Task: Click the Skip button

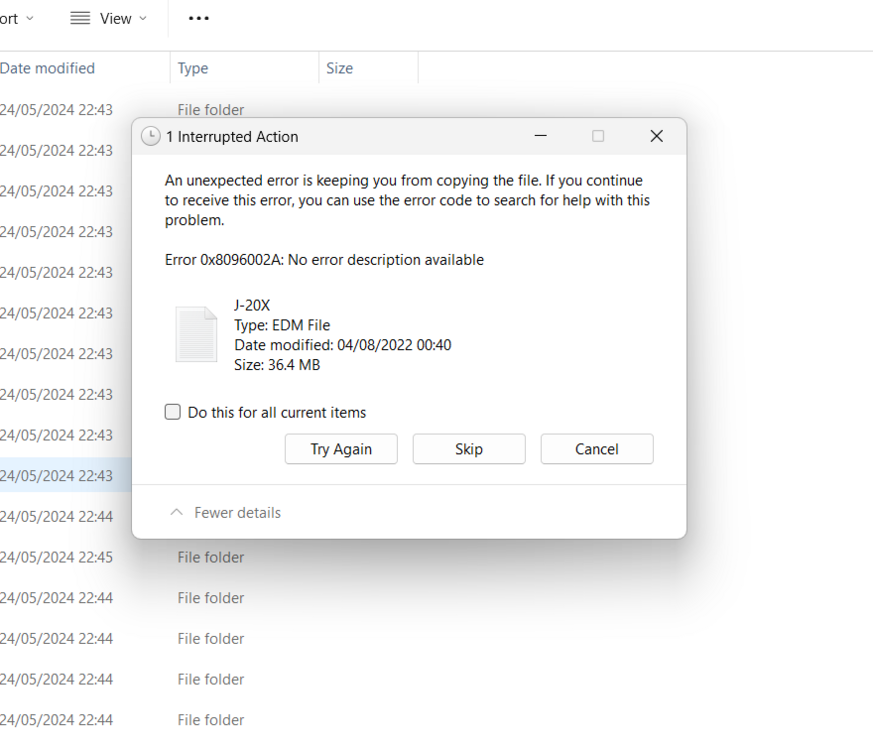Action: (469, 449)
